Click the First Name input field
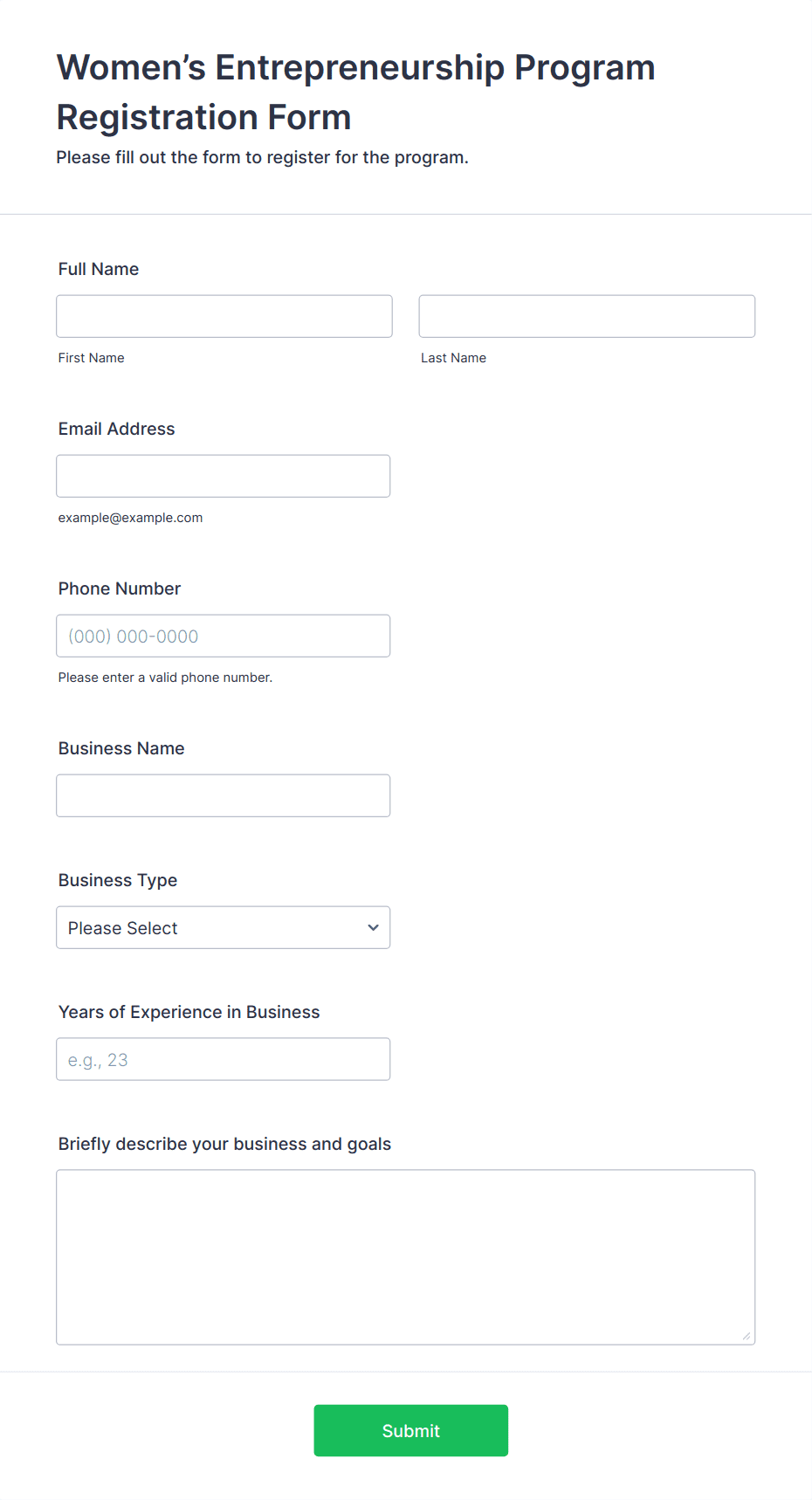Viewport: 812px width, 1500px height. 224,316
